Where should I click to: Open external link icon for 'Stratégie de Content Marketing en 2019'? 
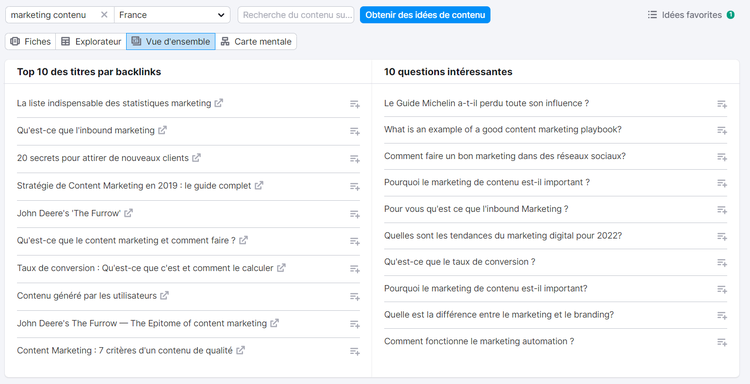(259, 186)
